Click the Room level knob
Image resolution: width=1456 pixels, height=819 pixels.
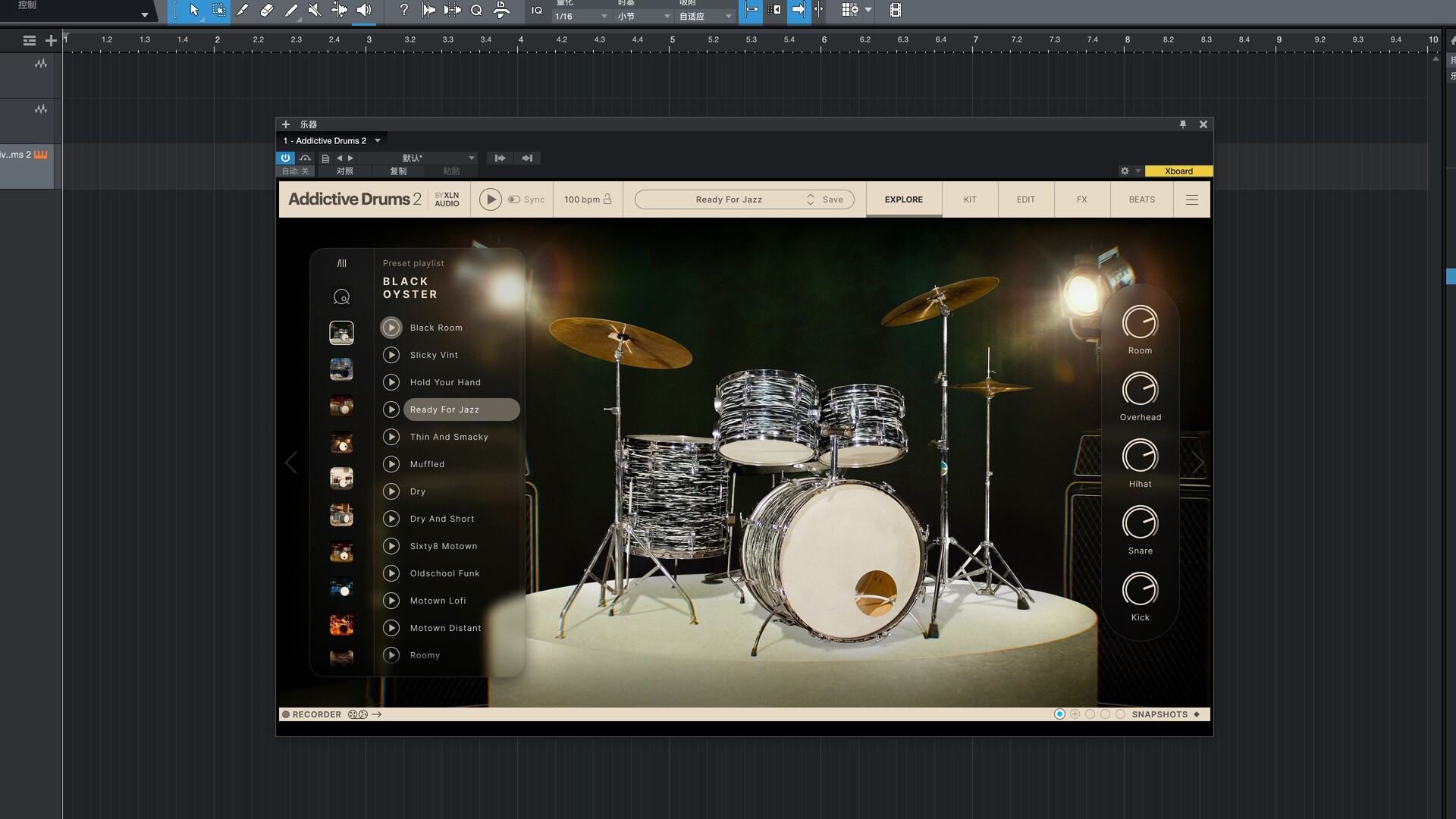pos(1140,323)
